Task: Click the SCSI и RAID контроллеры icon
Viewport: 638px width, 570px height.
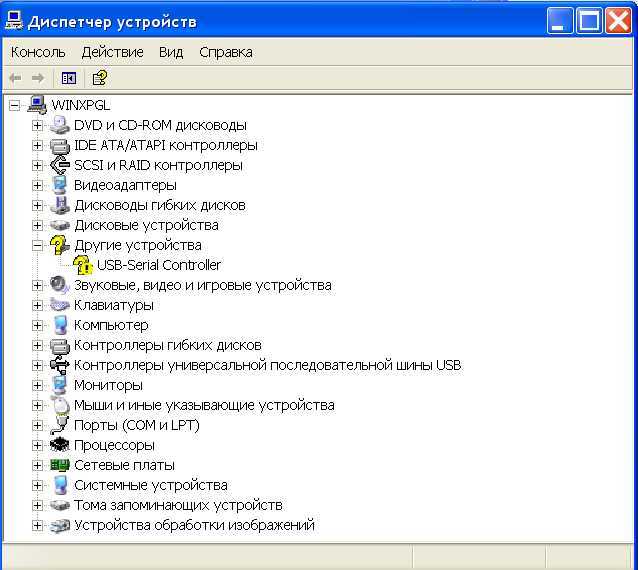Action: [x=60, y=165]
